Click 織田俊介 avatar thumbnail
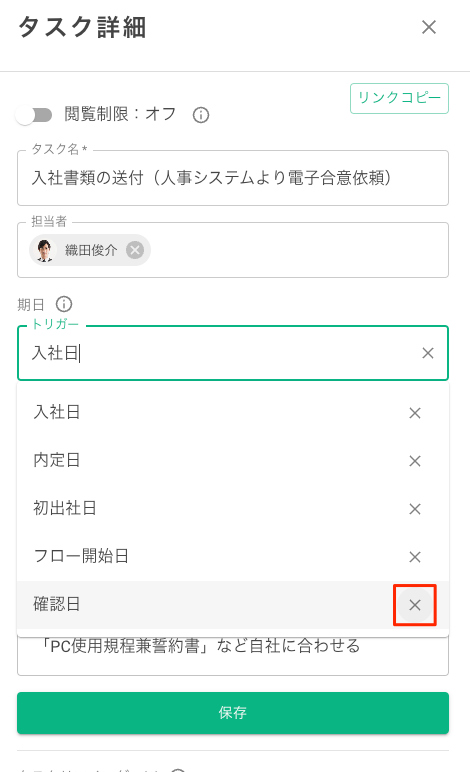The width and height of the screenshot is (470, 772). pos(45,250)
